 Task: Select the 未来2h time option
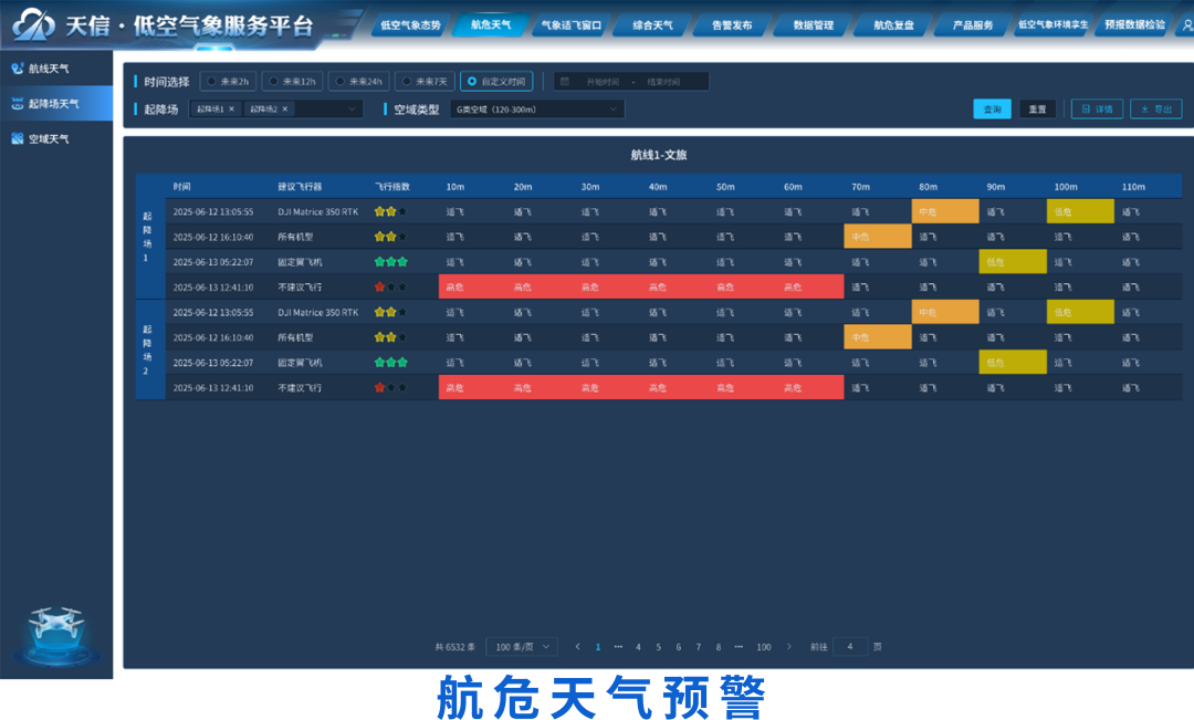[x=228, y=81]
